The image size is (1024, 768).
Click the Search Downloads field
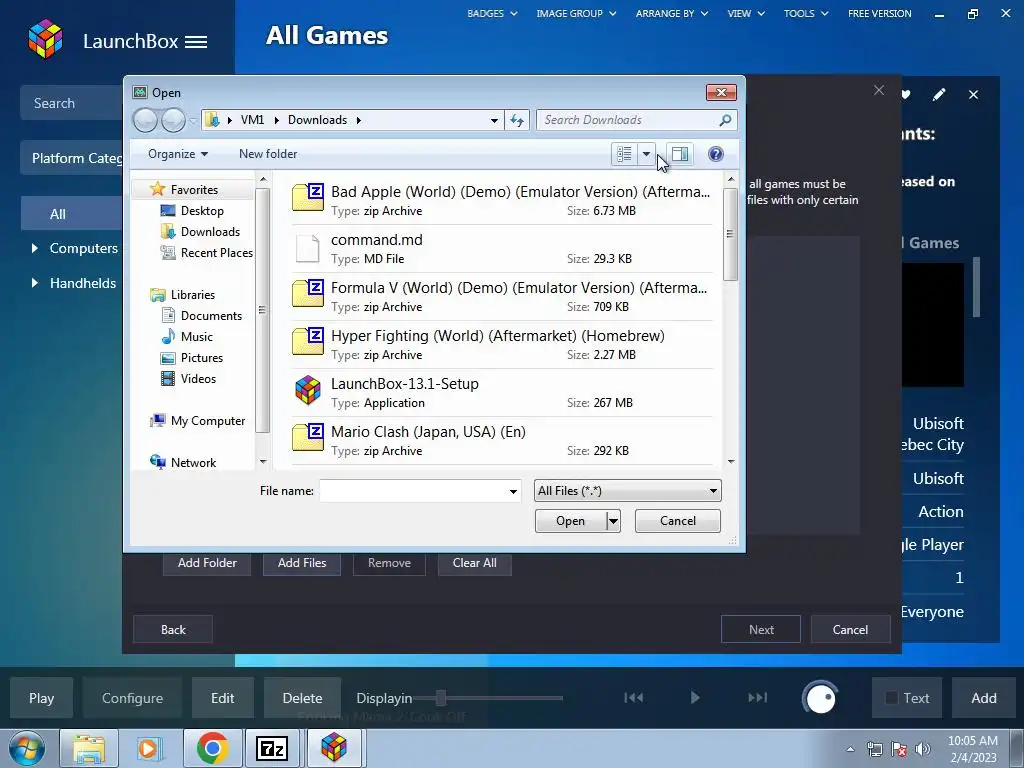[627, 120]
